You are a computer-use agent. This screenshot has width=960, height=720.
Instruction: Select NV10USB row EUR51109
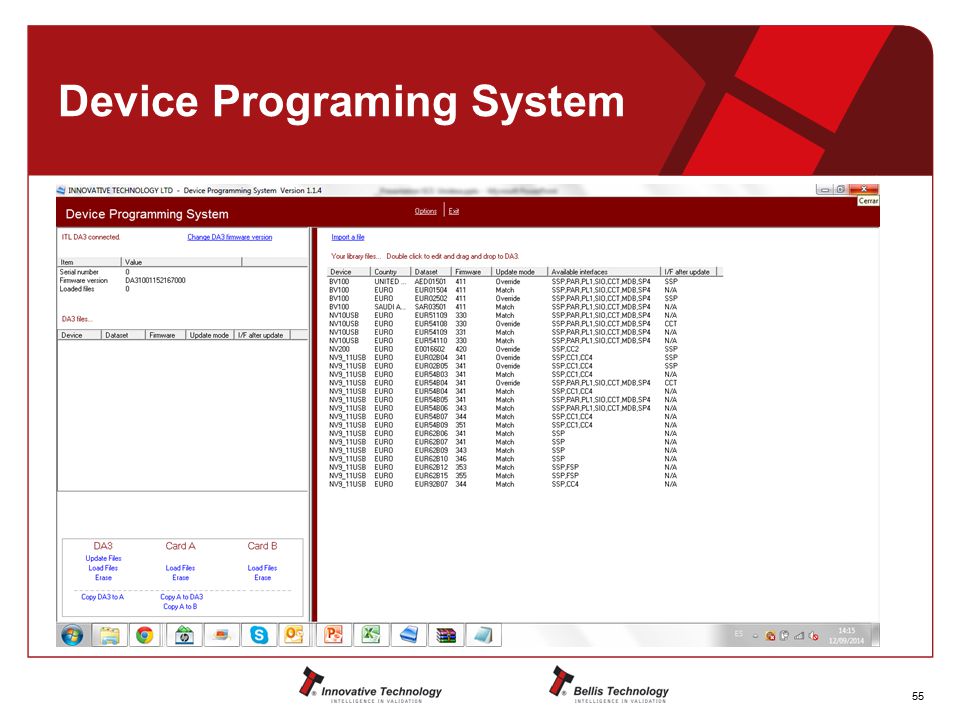click(525, 315)
